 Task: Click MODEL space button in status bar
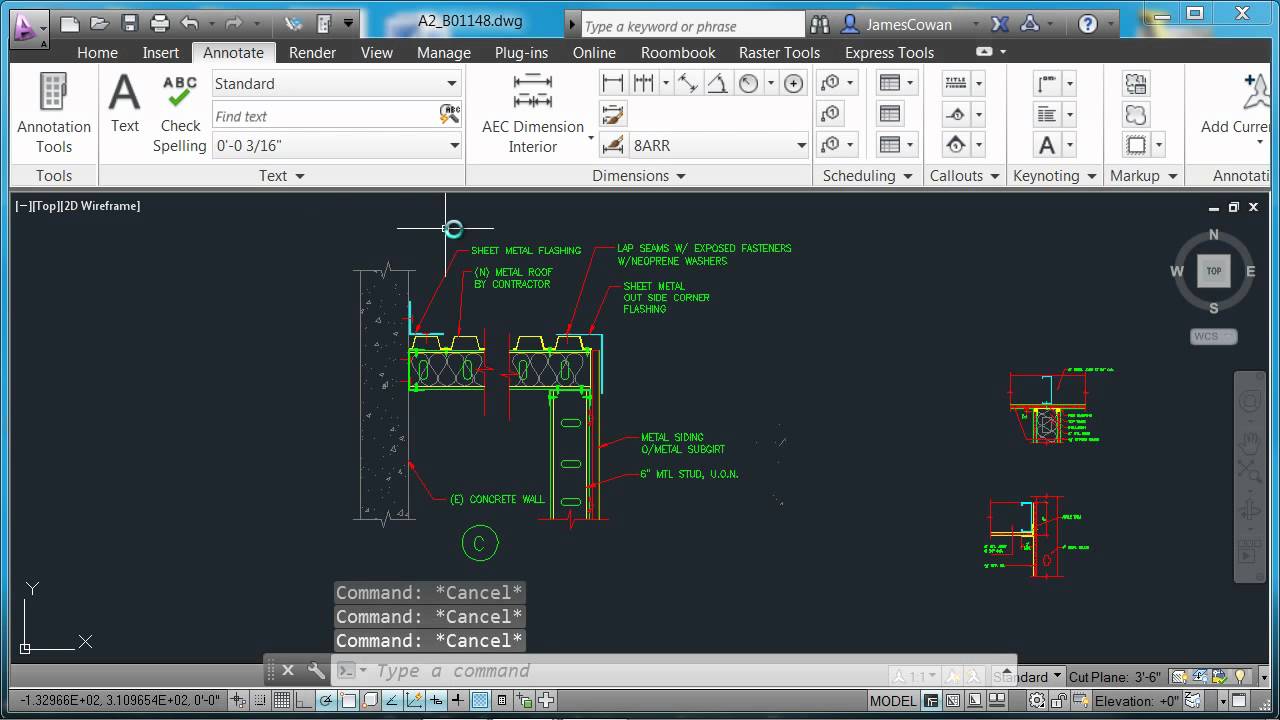click(893, 701)
